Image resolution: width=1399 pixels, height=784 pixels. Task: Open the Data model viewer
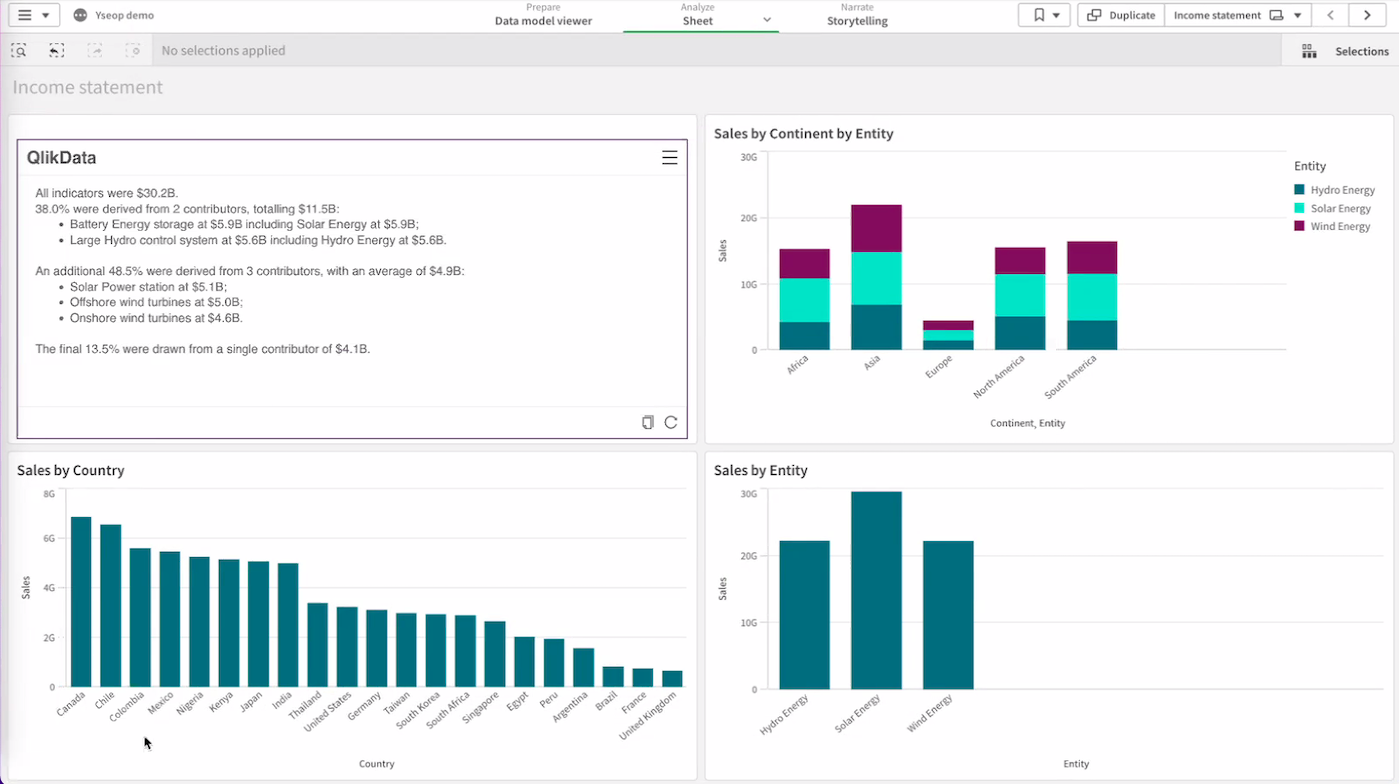pyautogui.click(x=543, y=15)
